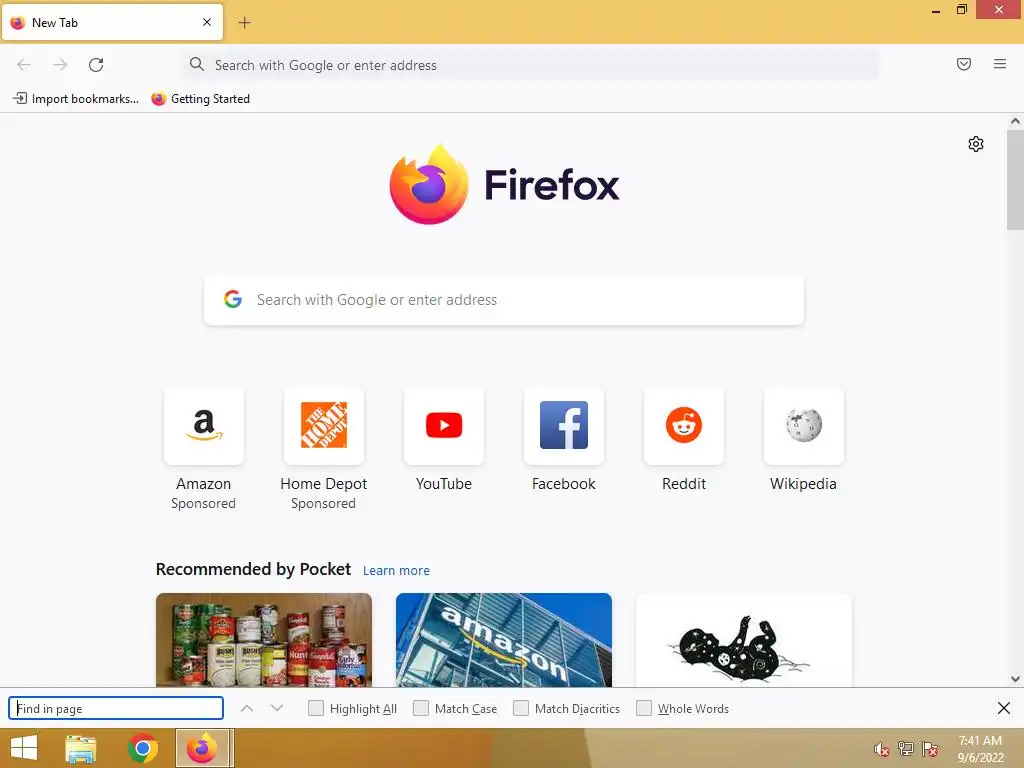Open the Facebook shortcut tile
The width and height of the screenshot is (1024, 768).
[x=564, y=426]
